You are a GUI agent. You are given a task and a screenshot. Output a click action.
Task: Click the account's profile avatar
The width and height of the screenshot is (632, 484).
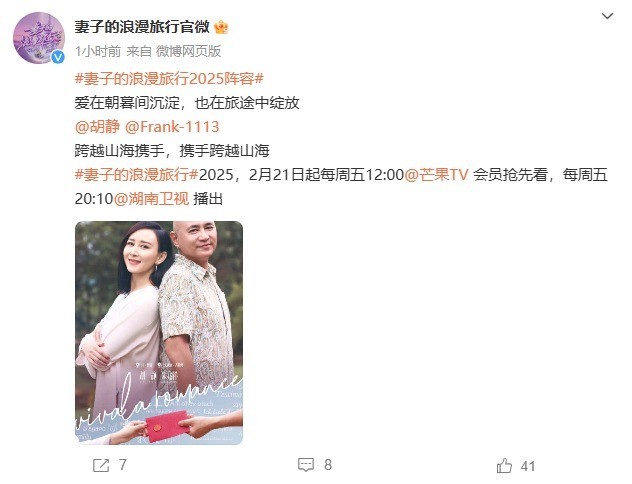pyautogui.click(x=39, y=38)
